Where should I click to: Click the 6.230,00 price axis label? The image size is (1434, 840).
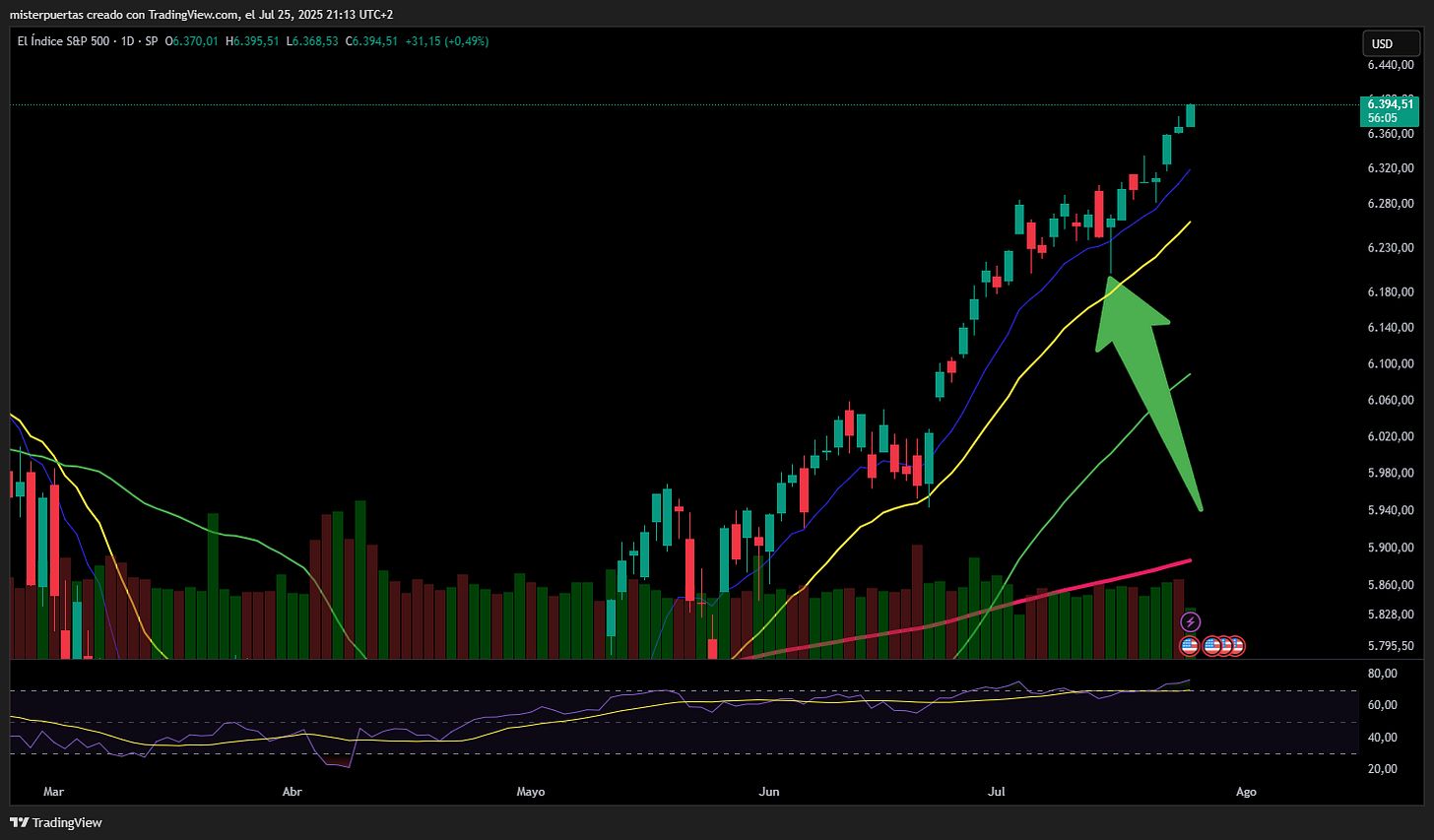1391,248
